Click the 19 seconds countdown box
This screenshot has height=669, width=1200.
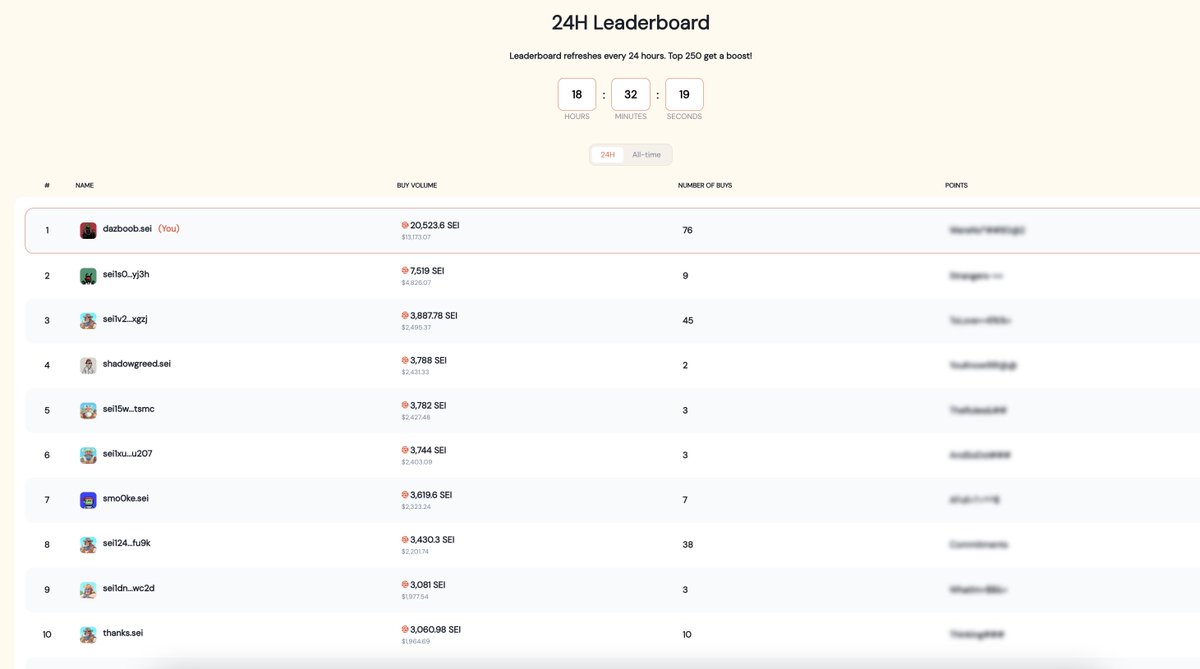684,94
